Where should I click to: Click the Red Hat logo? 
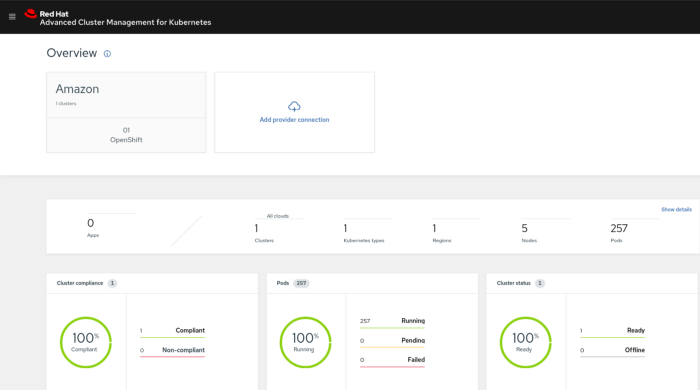pyautogui.click(x=31, y=14)
